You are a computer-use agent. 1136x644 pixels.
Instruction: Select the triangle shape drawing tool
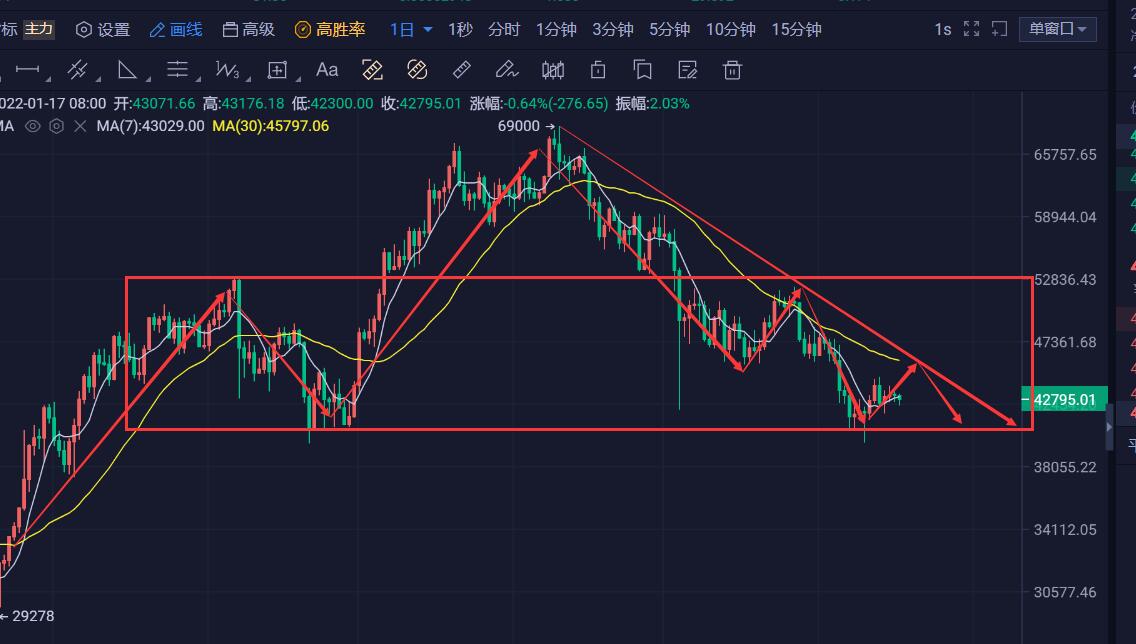(x=127, y=70)
